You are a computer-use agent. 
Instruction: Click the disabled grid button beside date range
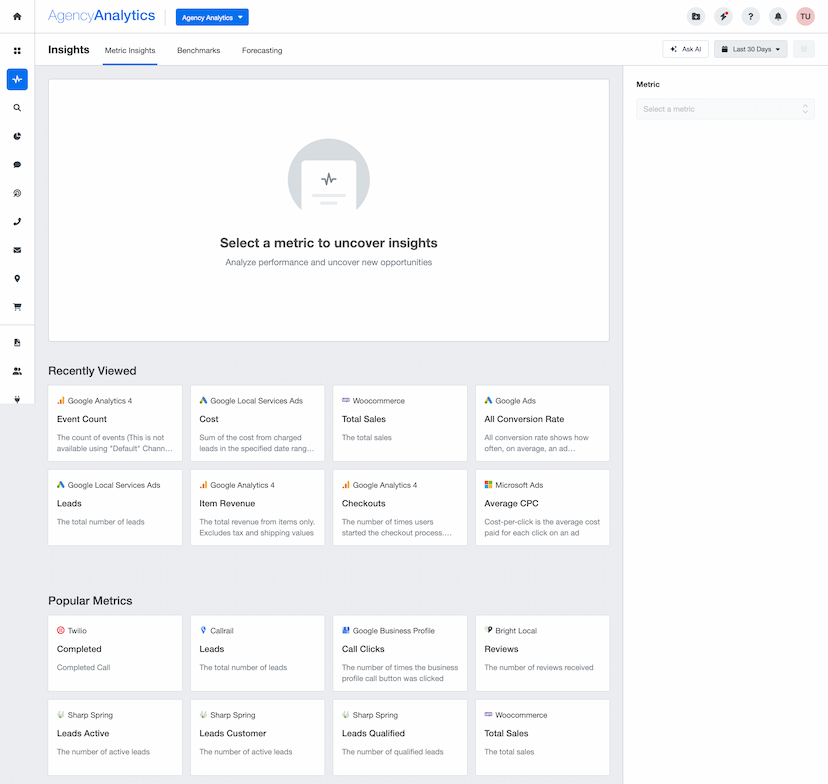pos(804,49)
